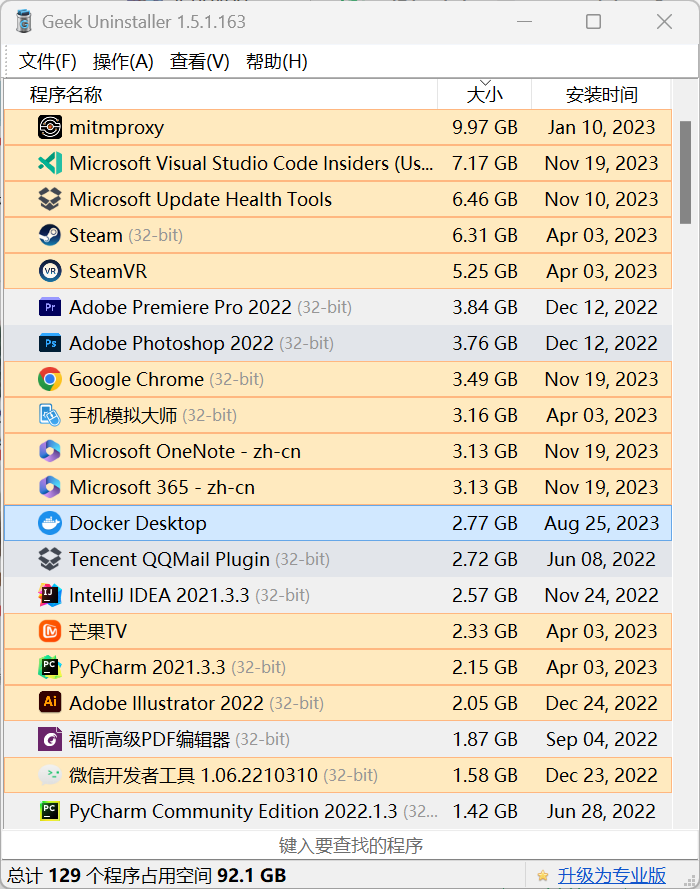This screenshot has height=889, width=700.
Task: Select the Microsoft 365 - zh-cn name
Action: click(x=162, y=487)
